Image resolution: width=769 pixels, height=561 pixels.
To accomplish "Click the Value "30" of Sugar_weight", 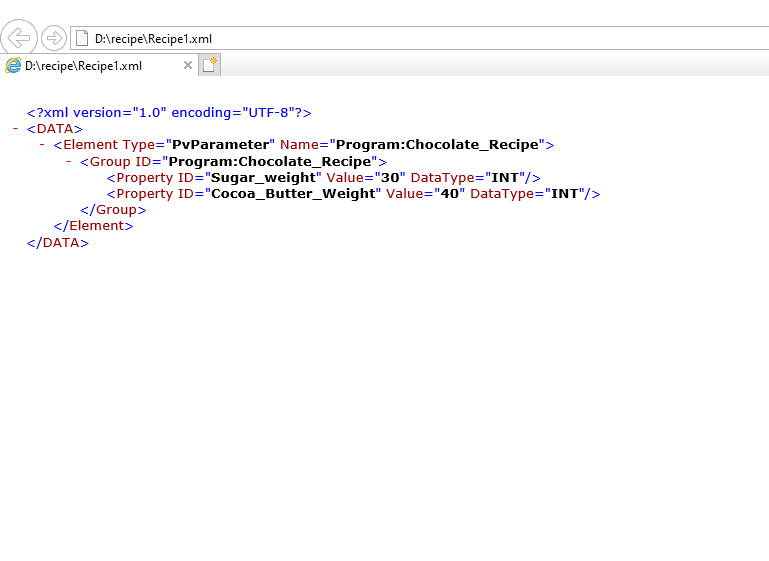I will pyautogui.click(x=390, y=178).
